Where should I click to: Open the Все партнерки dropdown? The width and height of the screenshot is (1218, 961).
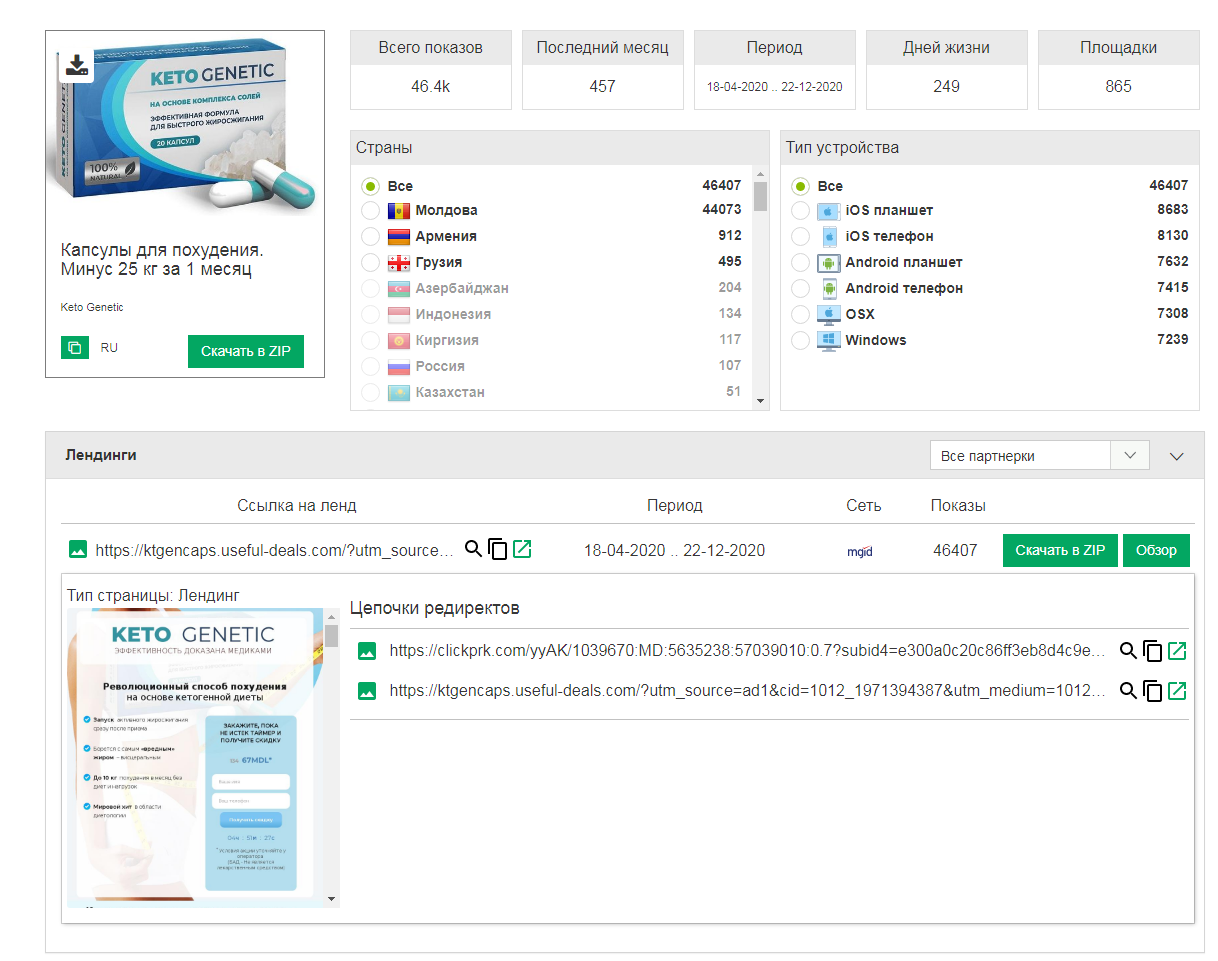[x=1039, y=455]
